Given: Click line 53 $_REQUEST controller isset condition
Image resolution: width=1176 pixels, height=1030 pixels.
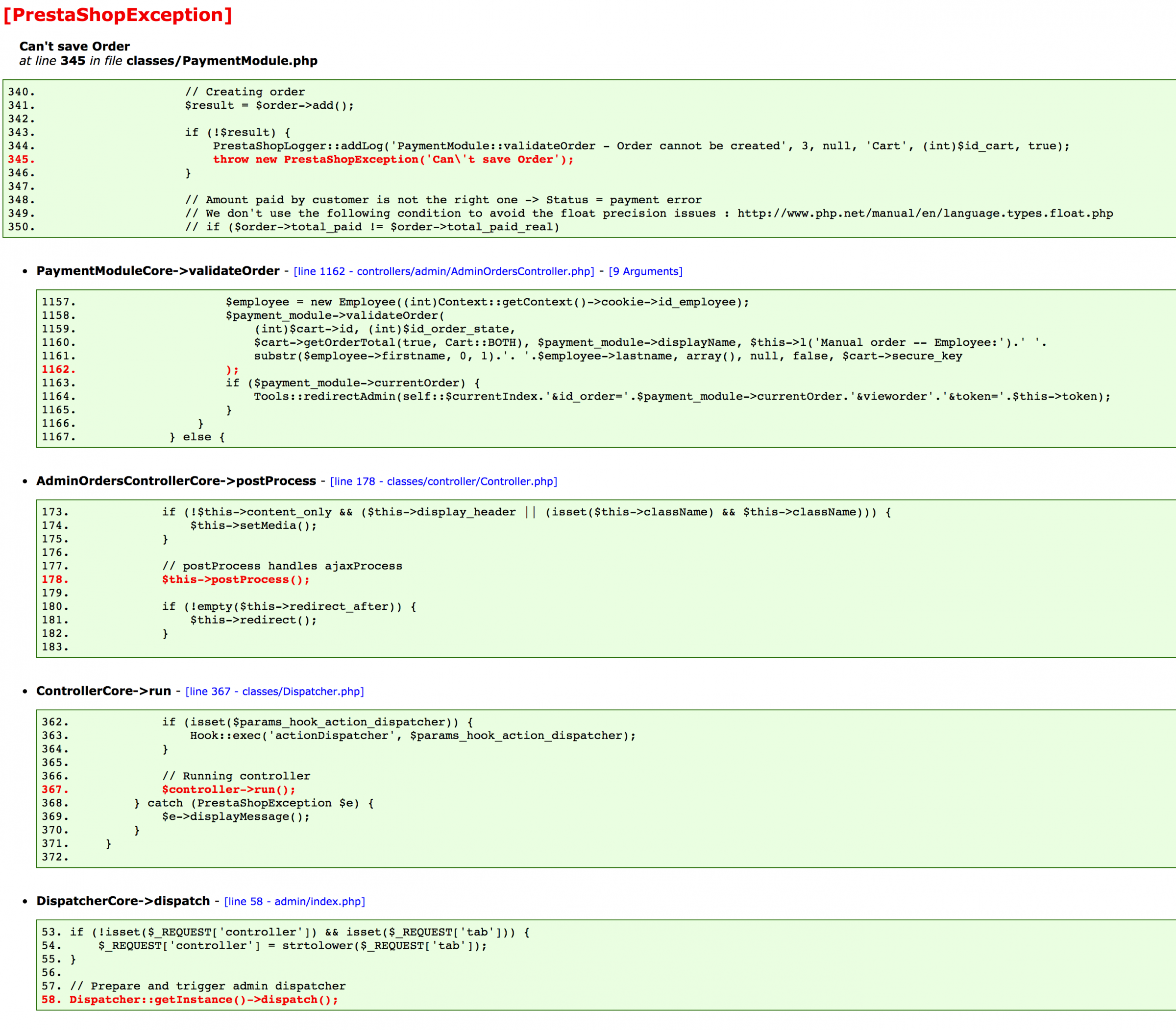Looking at the screenshot, I should [299, 932].
